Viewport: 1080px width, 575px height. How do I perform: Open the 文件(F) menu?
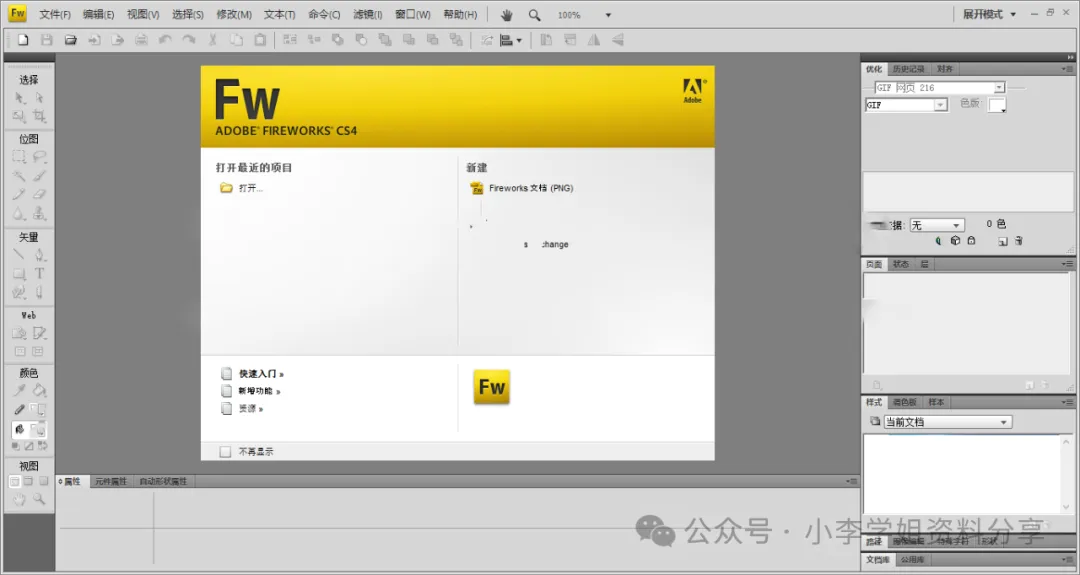tap(54, 14)
